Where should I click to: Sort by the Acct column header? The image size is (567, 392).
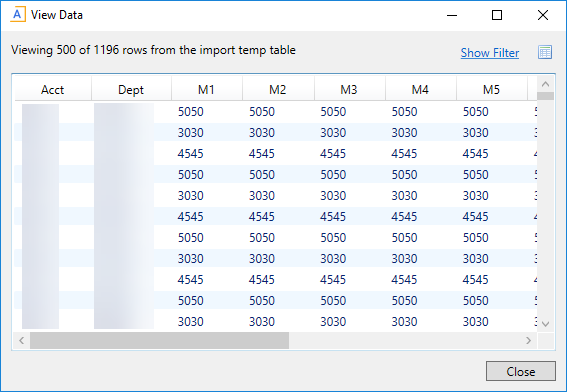pos(53,89)
